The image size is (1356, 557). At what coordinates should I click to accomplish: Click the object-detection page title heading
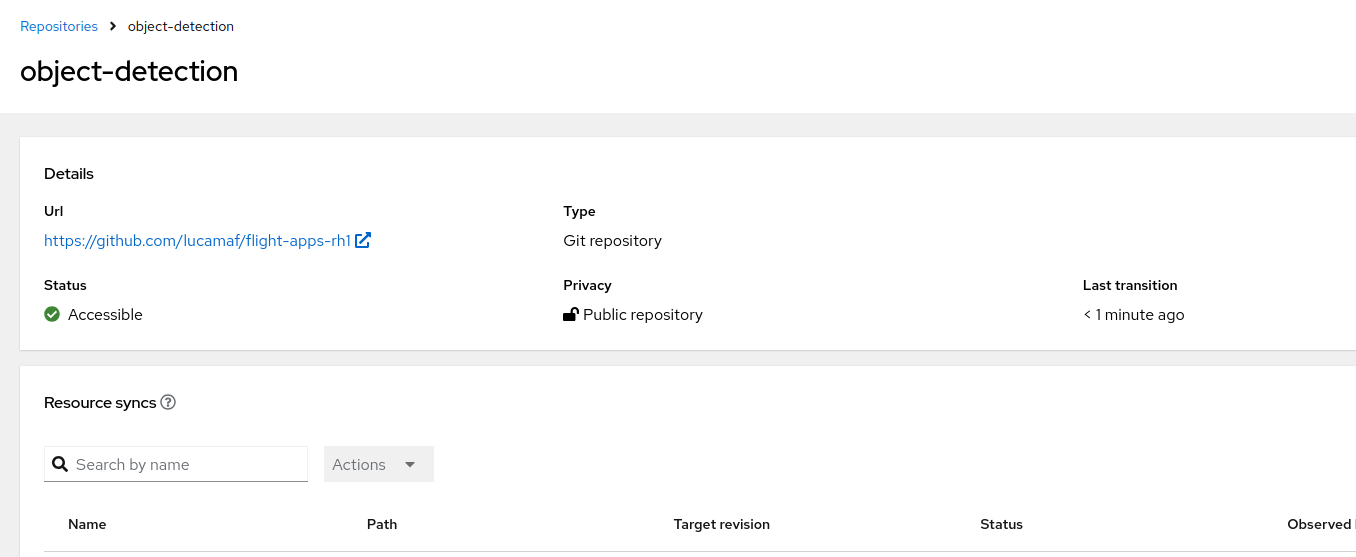click(129, 71)
